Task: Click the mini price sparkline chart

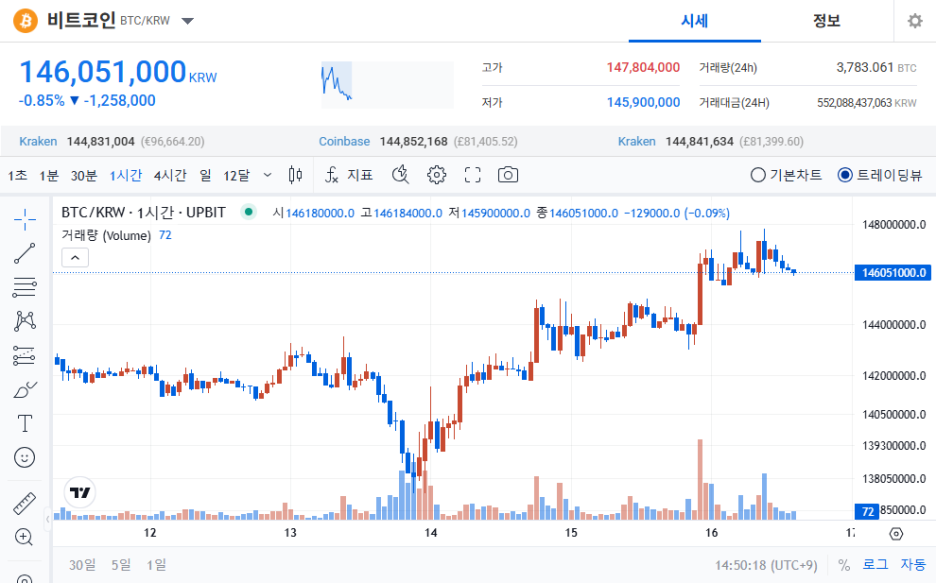Action: (387, 85)
